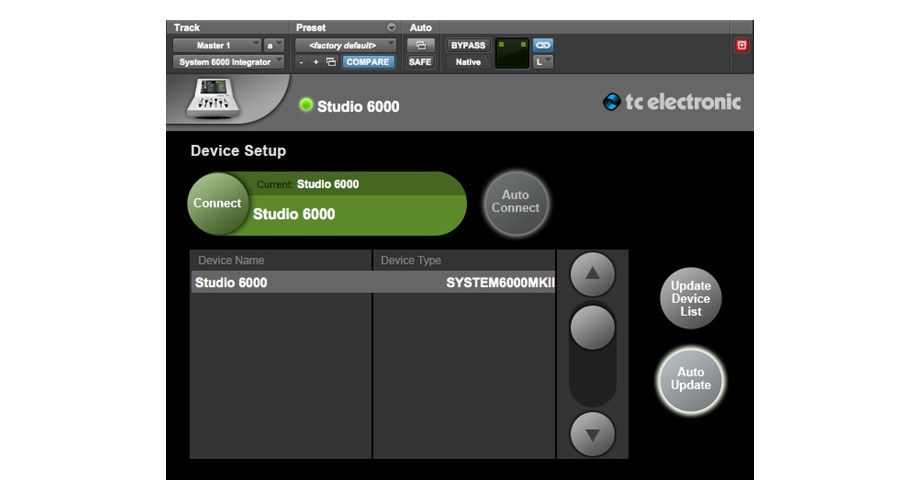Open the insert position 'a' dropdown
The image size is (920, 500).
tap(273, 45)
